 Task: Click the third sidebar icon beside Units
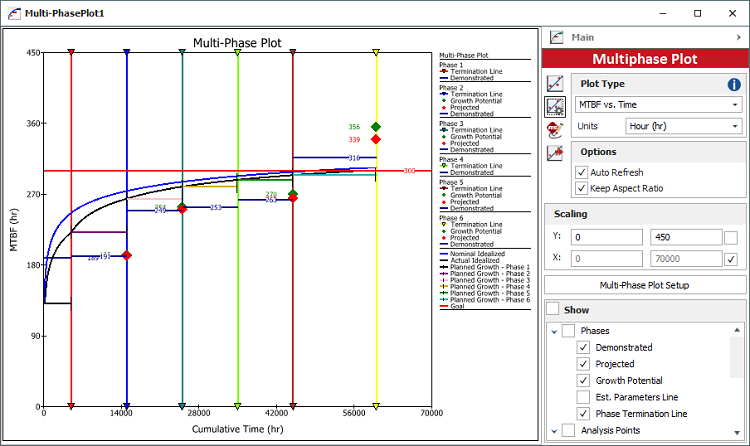pyautogui.click(x=555, y=128)
